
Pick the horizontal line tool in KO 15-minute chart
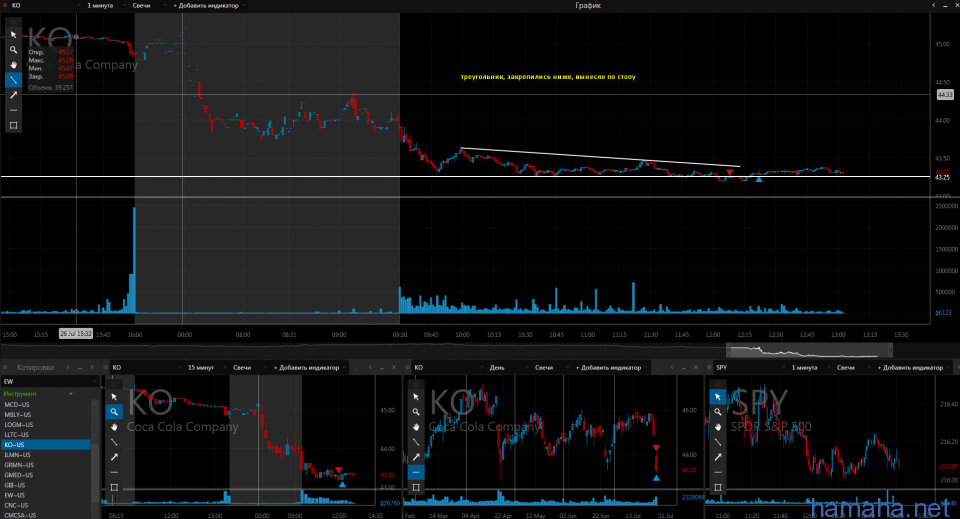click(x=114, y=472)
